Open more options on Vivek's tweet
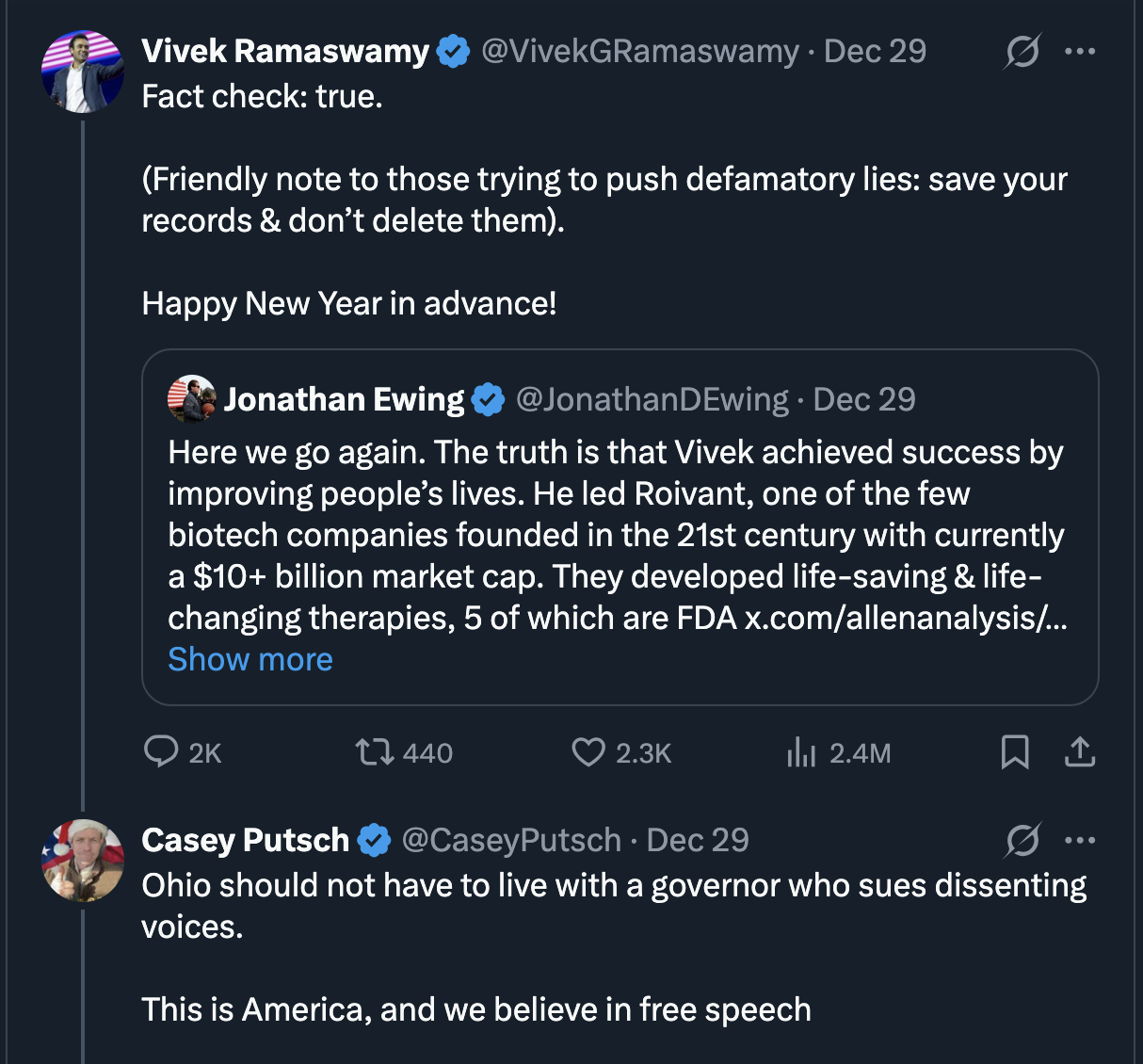The width and height of the screenshot is (1143, 1064). pyautogui.click(x=1079, y=51)
